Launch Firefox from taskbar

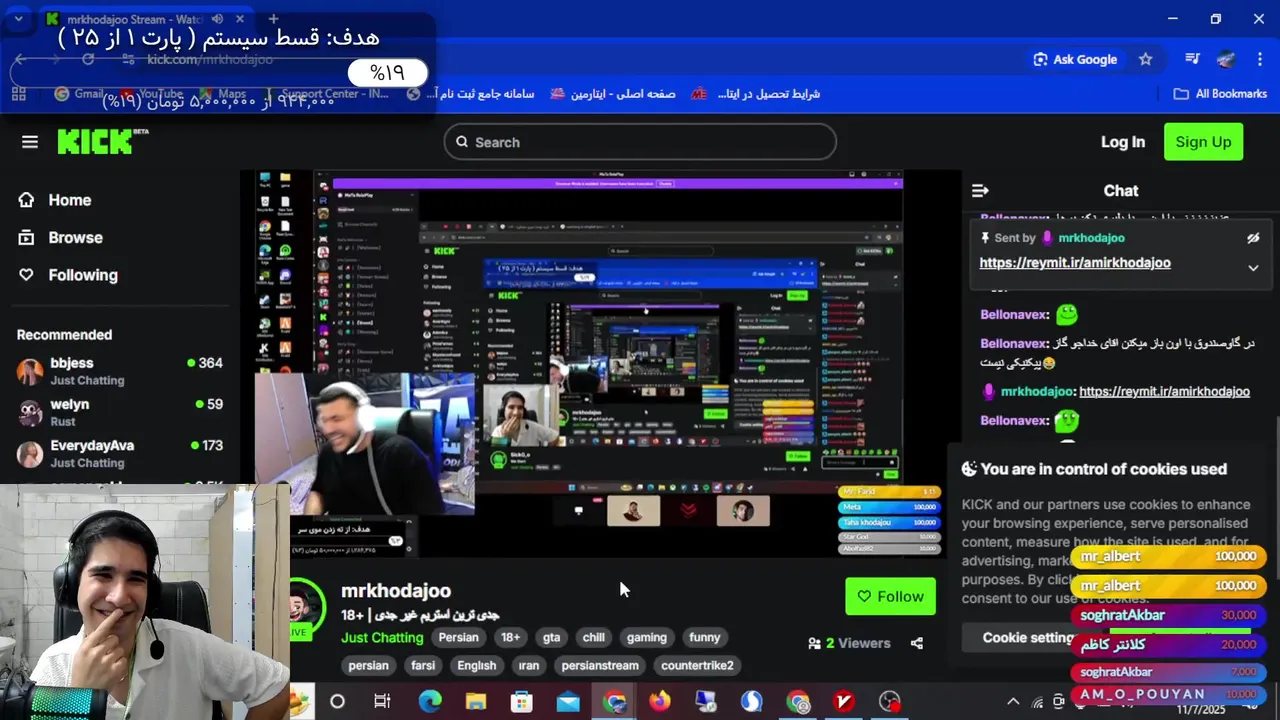(x=660, y=702)
